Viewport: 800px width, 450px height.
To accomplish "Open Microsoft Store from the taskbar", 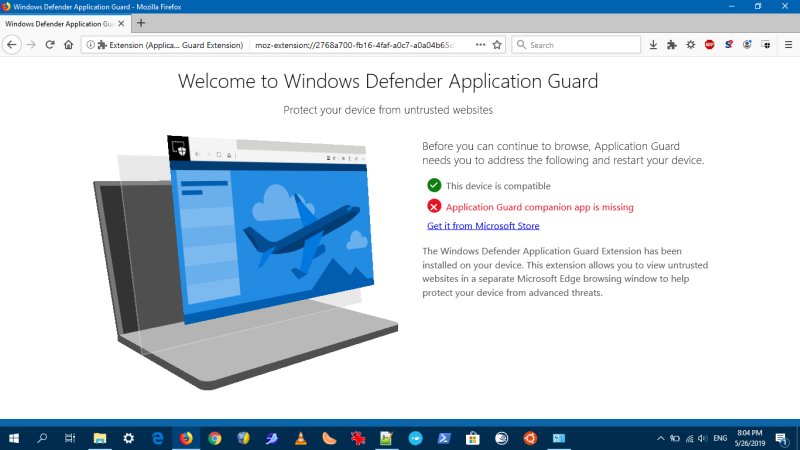I will (472, 438).
